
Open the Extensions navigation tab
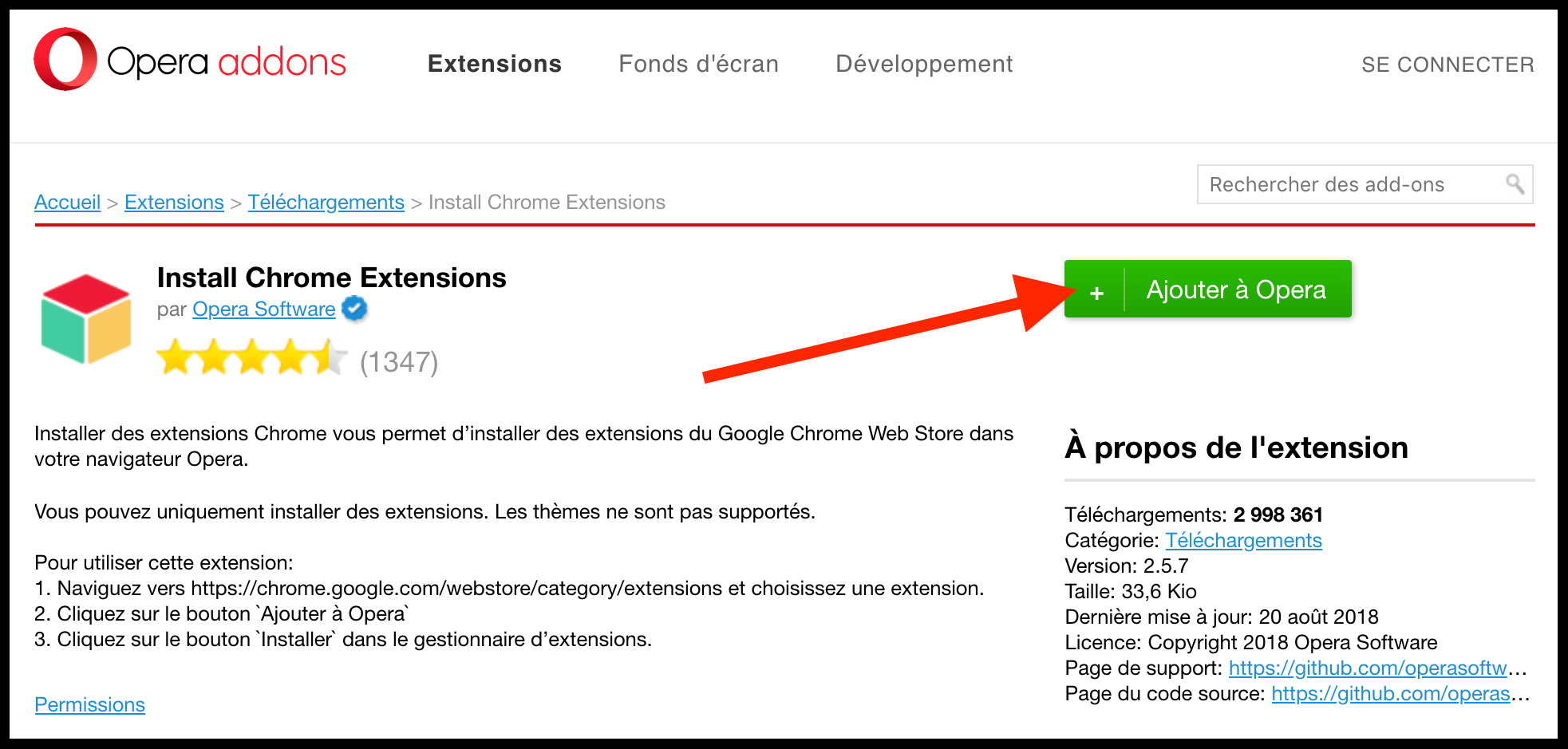click(495, 64)
